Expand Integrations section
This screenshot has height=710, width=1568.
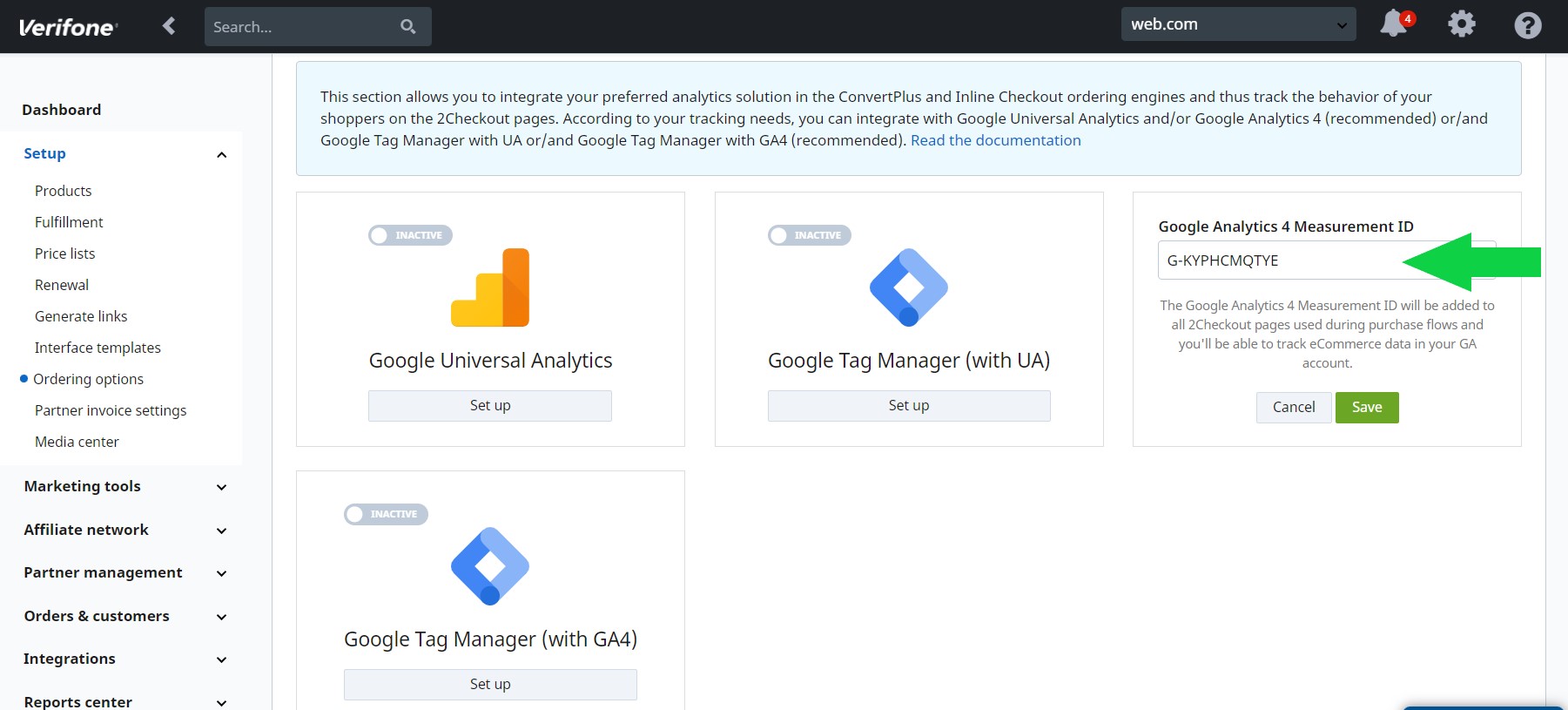pyautogui.click(x=221, y=659)
